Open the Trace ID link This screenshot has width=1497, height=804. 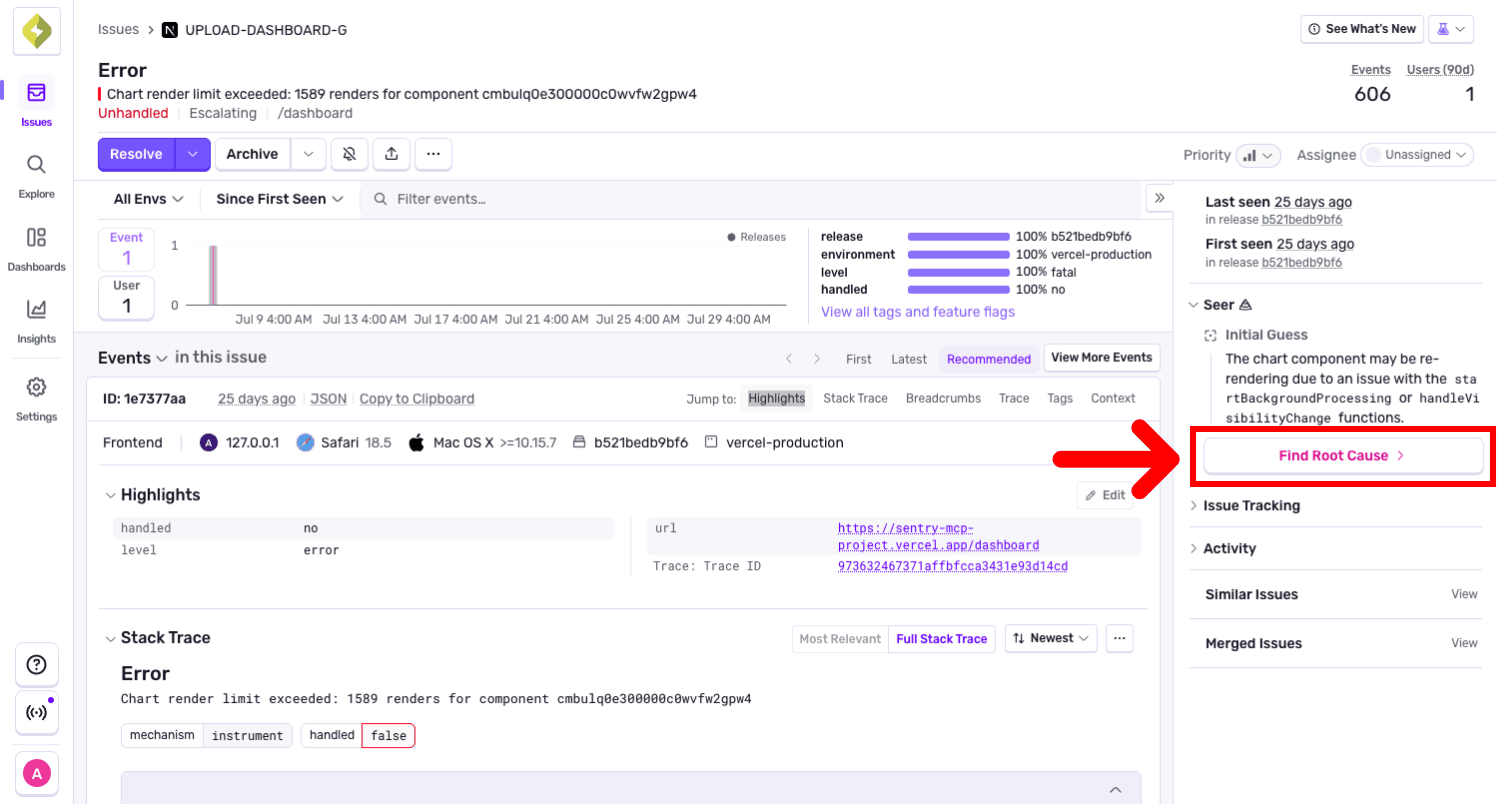tap(953, 566)
